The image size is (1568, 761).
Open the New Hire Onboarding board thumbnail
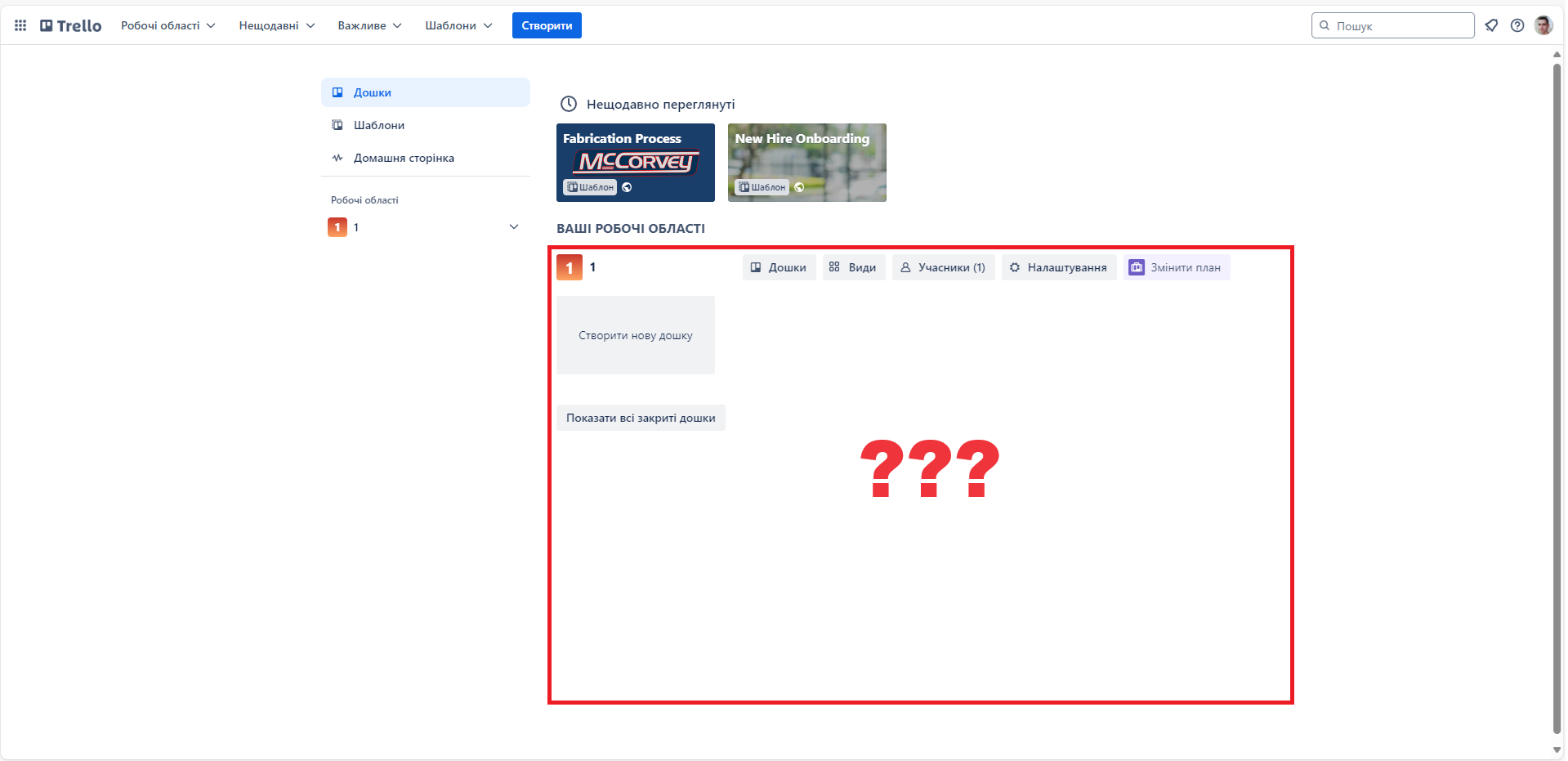pyautogui.click(x=807, y=163)
